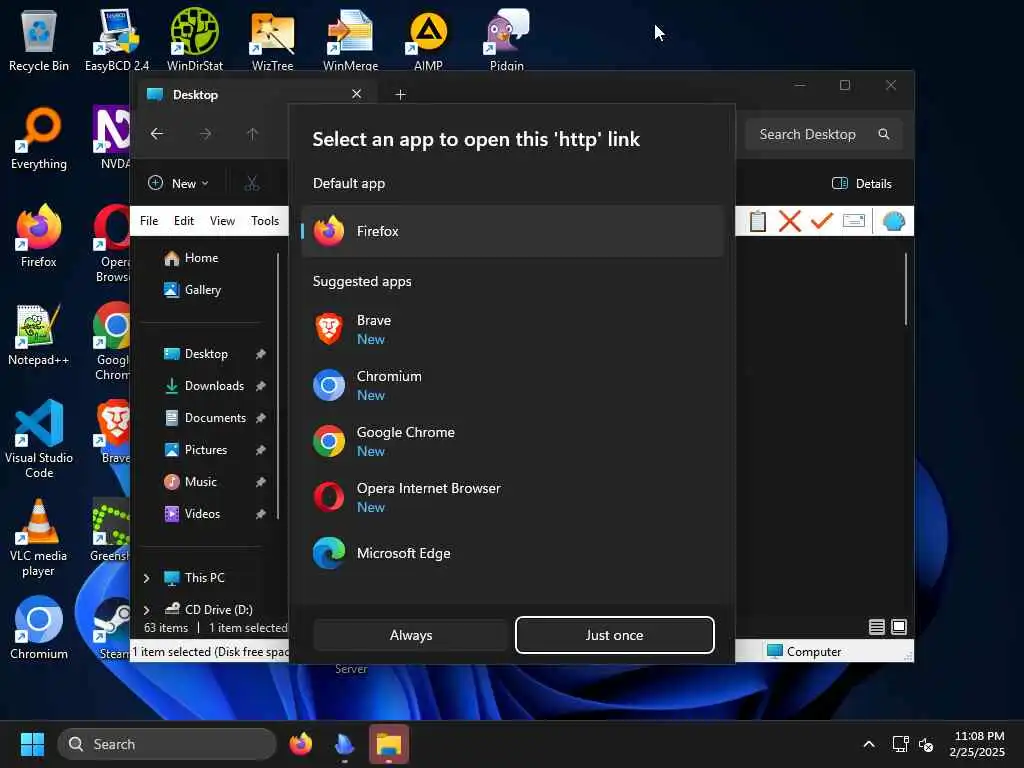Open Firefox desktop shortcut
The height and width of the screenshot is (768, 1024).
[x=39, y=236]
